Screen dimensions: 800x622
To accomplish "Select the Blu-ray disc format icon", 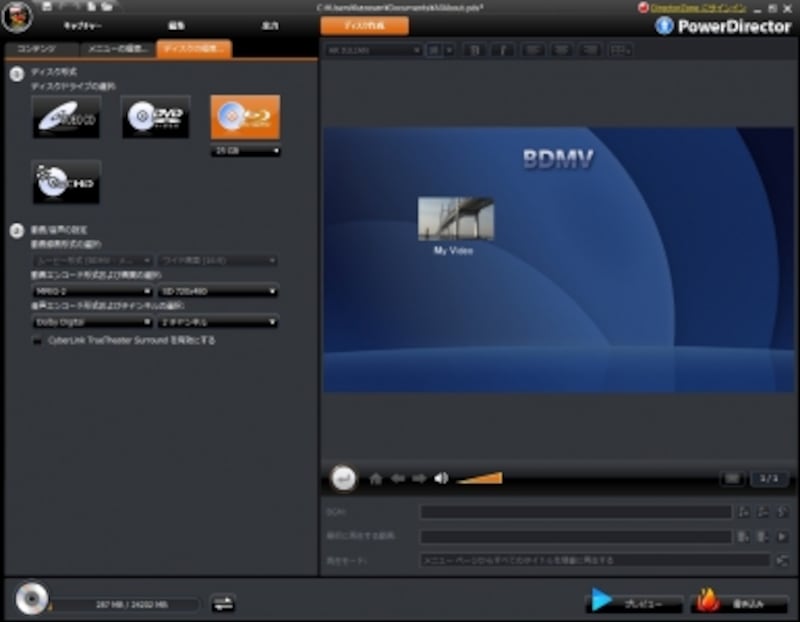I will (x=245, y=118).
